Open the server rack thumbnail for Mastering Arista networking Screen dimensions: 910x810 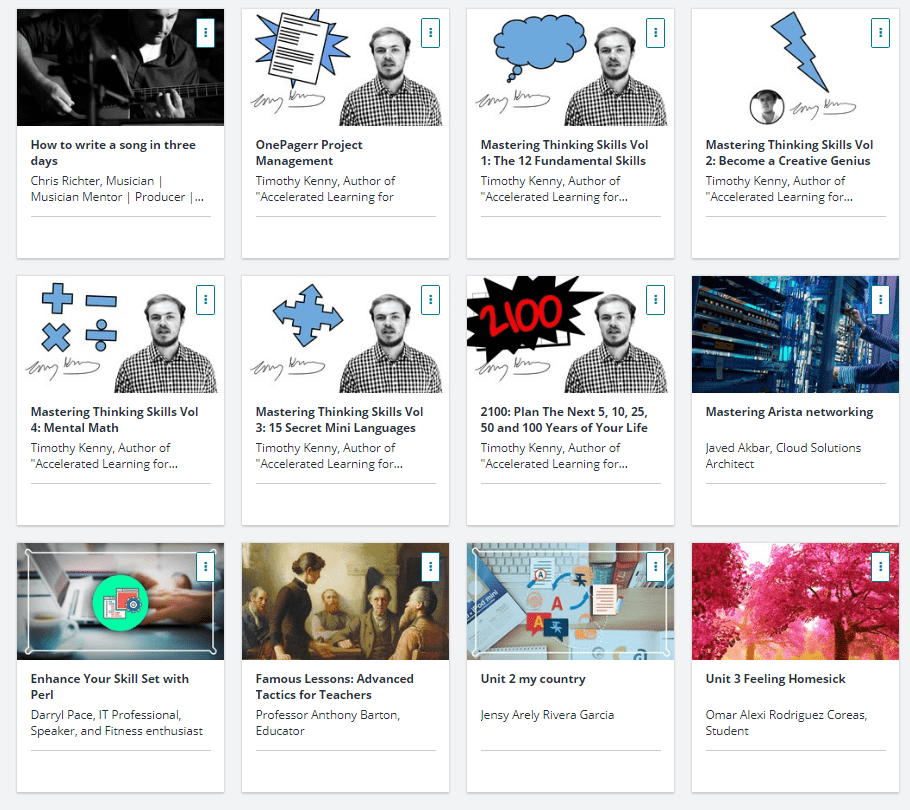[795, 335]
